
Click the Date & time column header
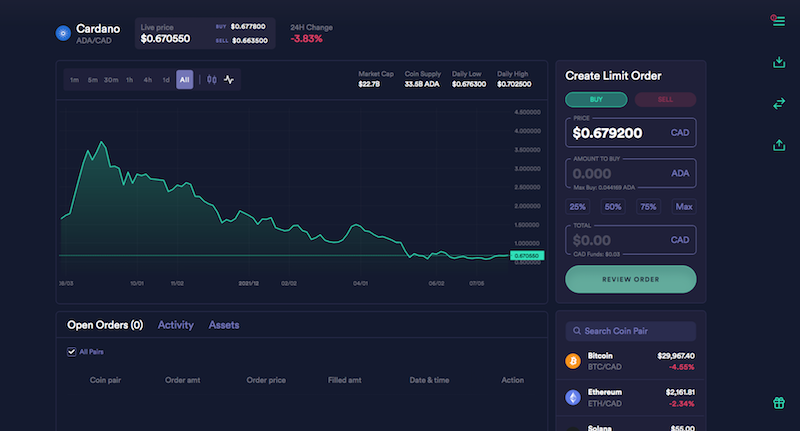pos(429,380)
